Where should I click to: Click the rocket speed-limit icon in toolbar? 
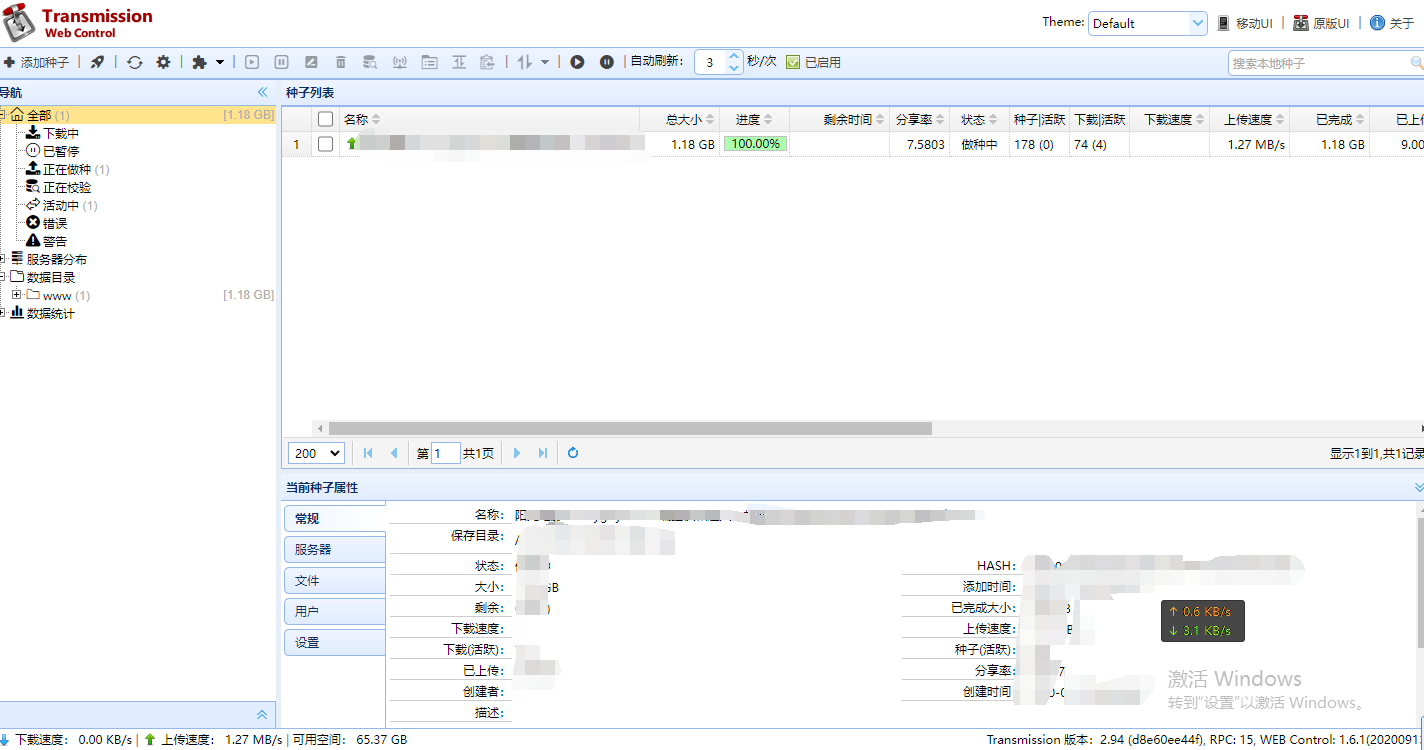97,62
